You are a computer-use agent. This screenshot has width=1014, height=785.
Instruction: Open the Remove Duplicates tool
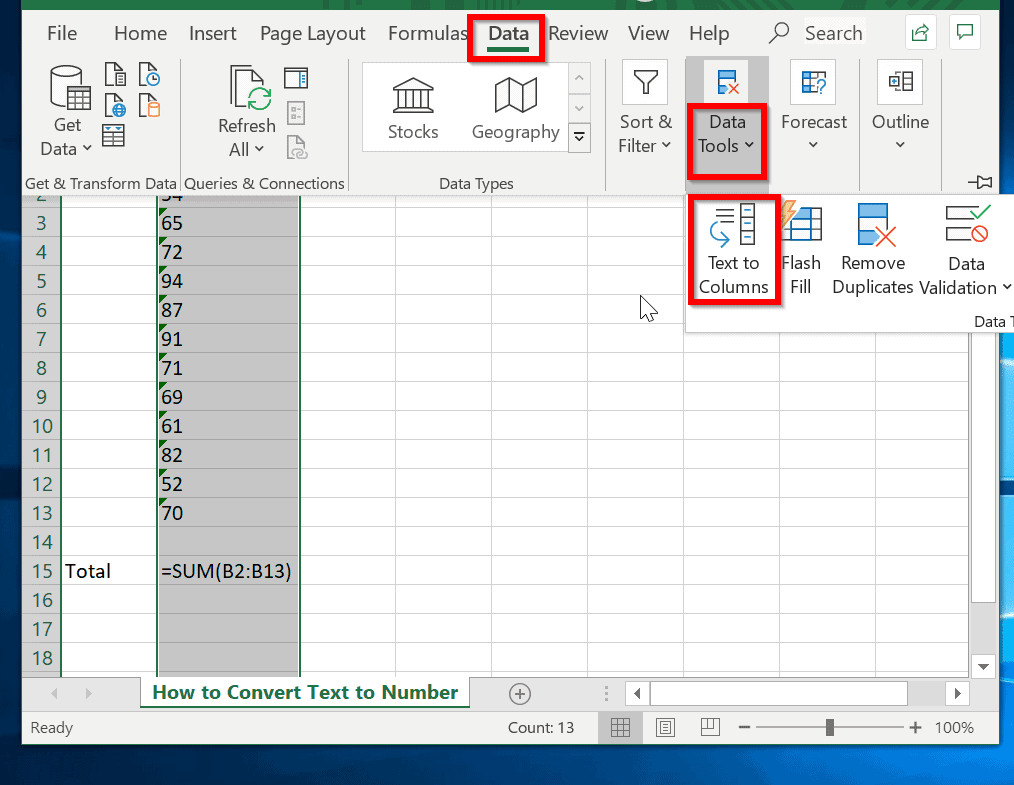[872, 250]
